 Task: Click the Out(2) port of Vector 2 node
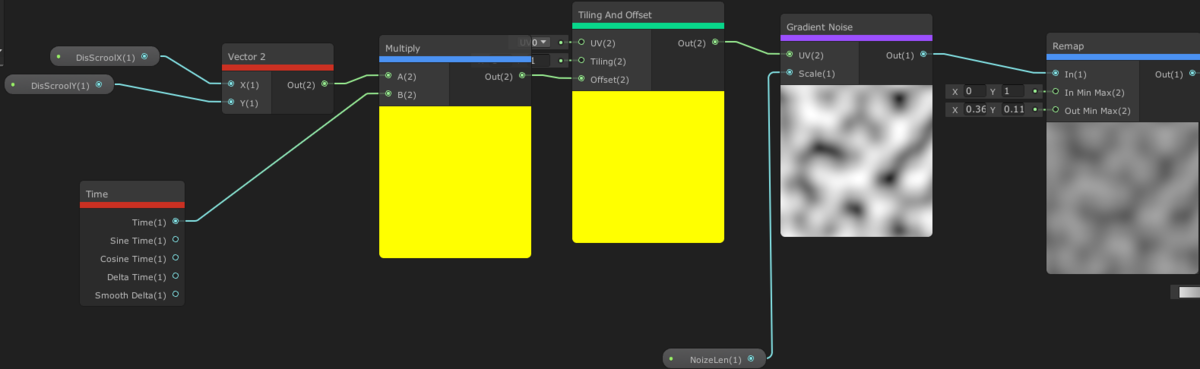coord(324,84)
